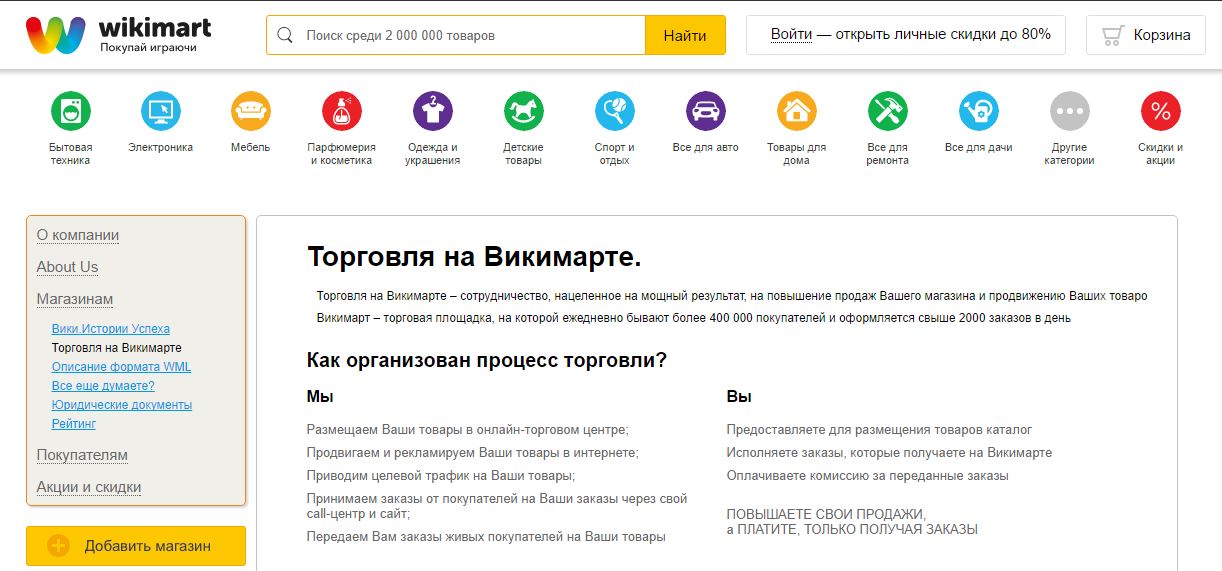Image resolution: width=1222 pixels, height=571 pixels.
Task: Open Спорт и отдых category icon
Action: pos(614,110)
